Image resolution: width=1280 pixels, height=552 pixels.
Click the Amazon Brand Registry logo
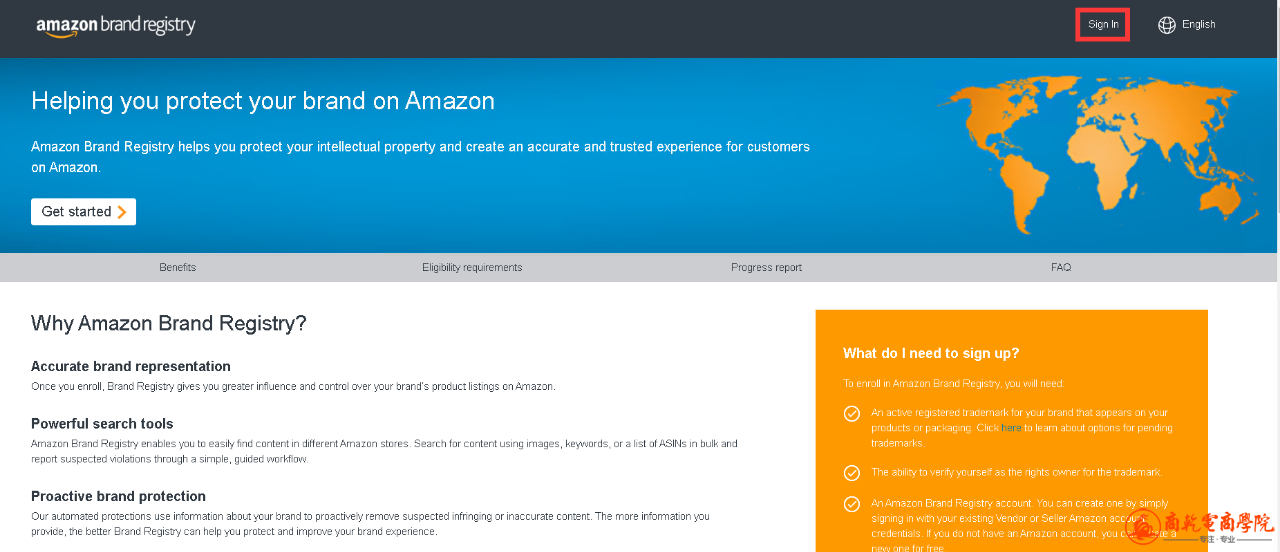coord(116,26)
